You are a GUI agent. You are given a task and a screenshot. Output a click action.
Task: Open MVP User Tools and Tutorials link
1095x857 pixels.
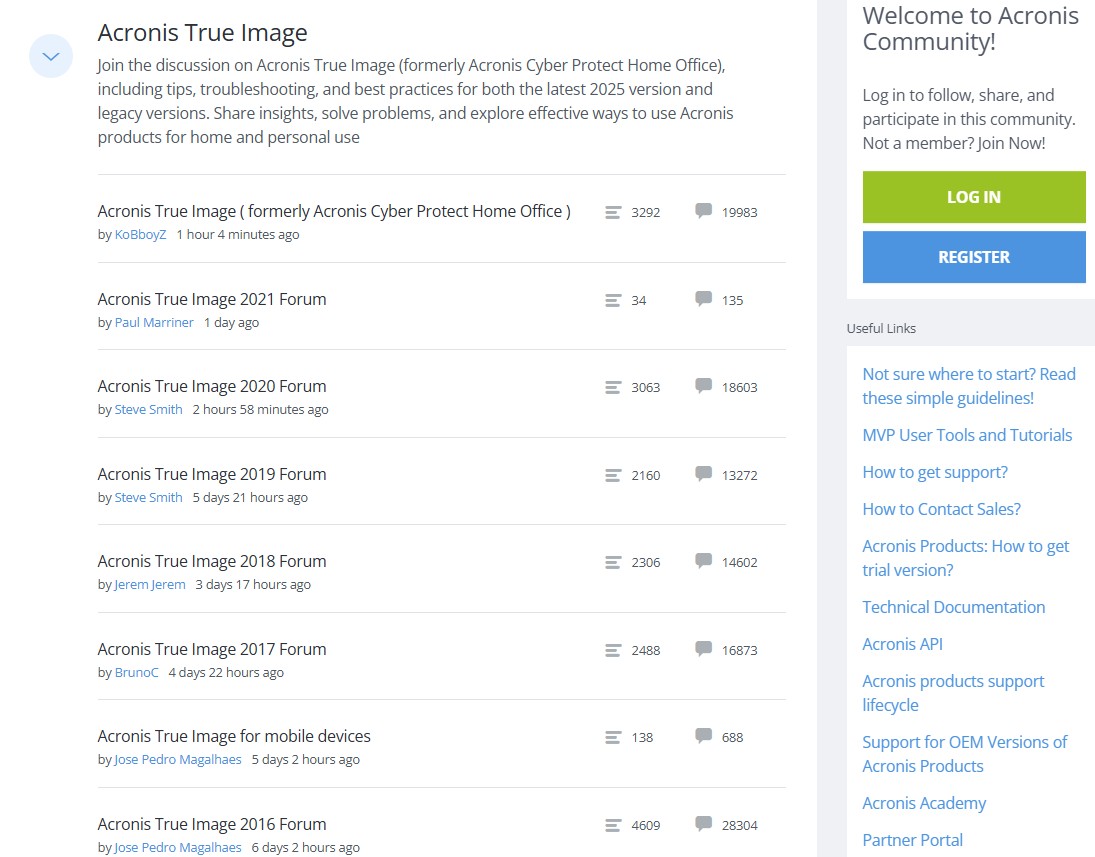click(967, 435)
